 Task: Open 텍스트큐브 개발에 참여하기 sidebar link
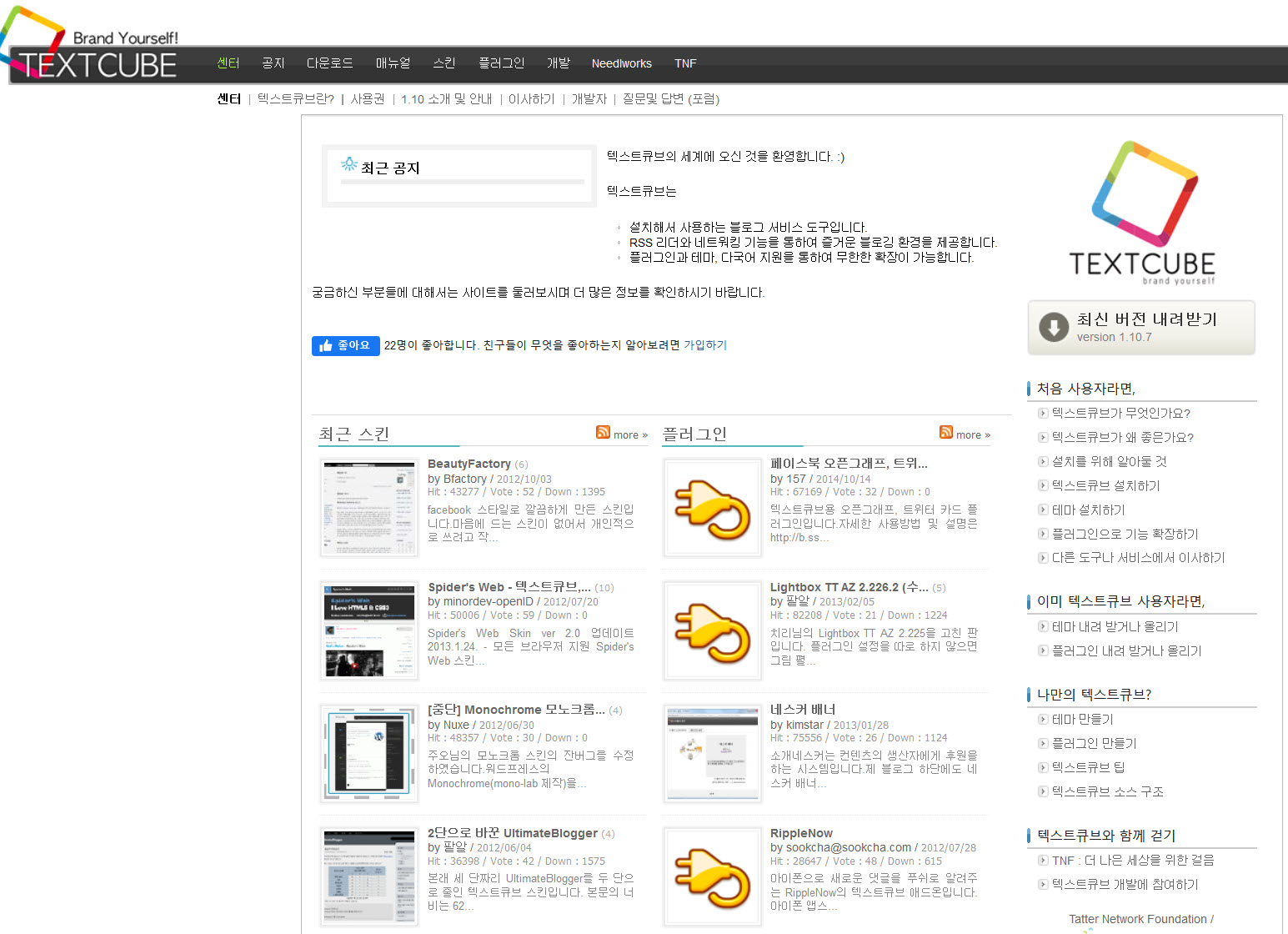pos(1125,884)
